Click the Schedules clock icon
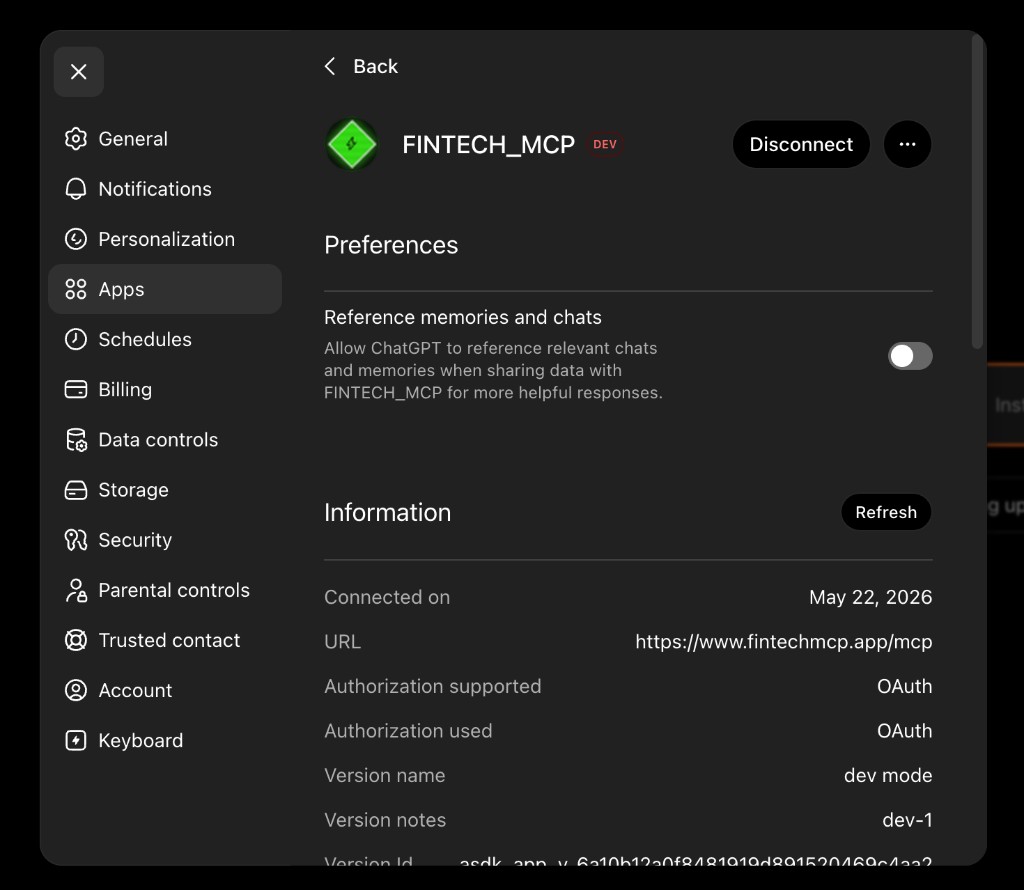The image size is (1024, 890). click(x=76, y=339)
